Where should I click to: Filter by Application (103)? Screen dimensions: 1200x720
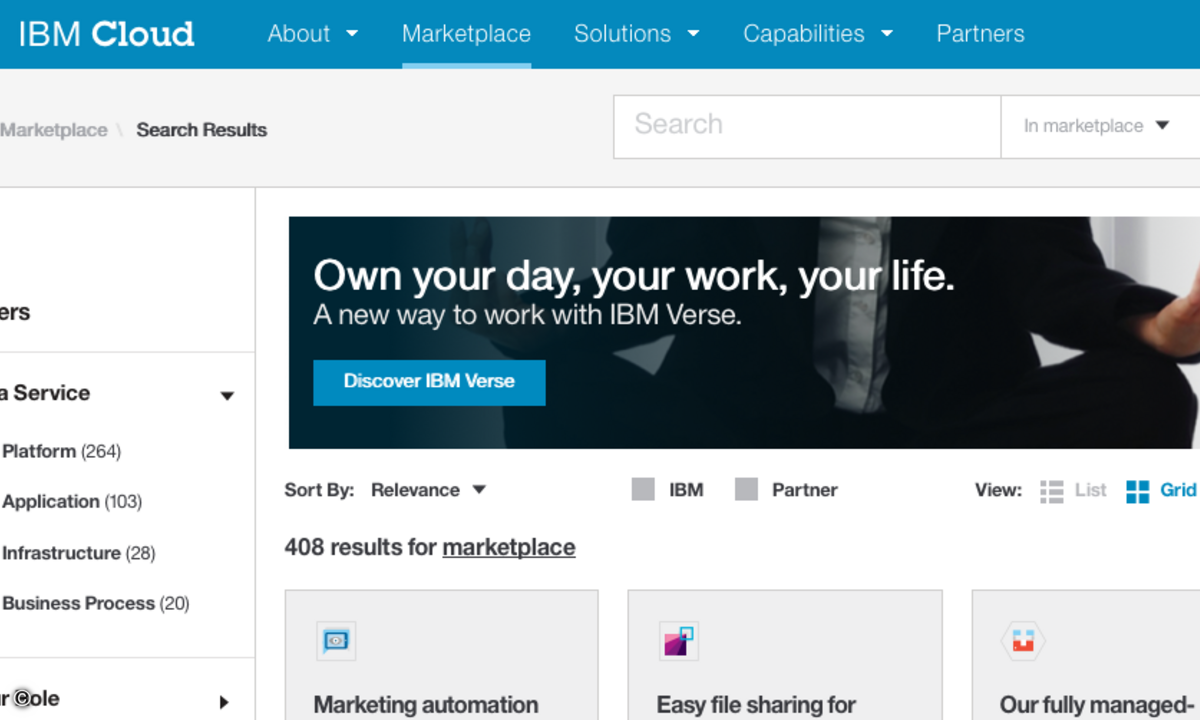point(72,501)
